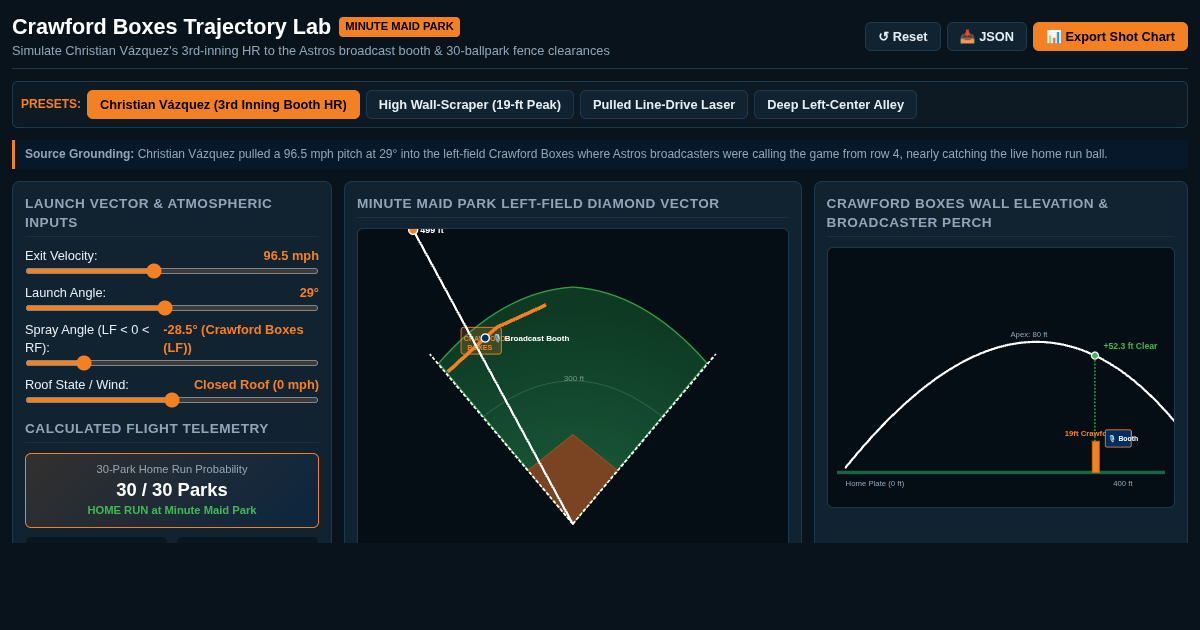Select High Wall-Scraper preset
The width and height of the screenshot is (1200, 630).
[470, 105]
